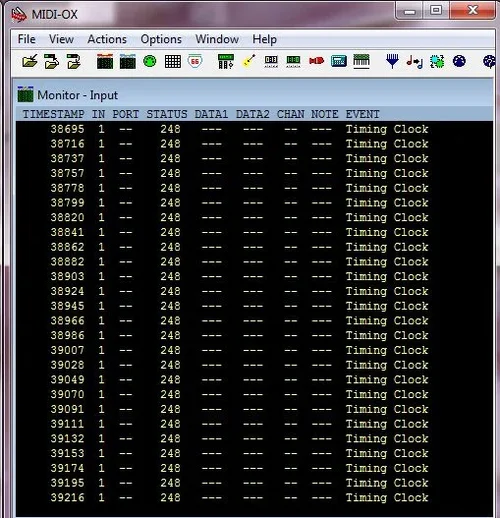500x518 pixels.
Task: Click the green round MIDI port icon
Action: pyautogui.click(x=149, y=61)
